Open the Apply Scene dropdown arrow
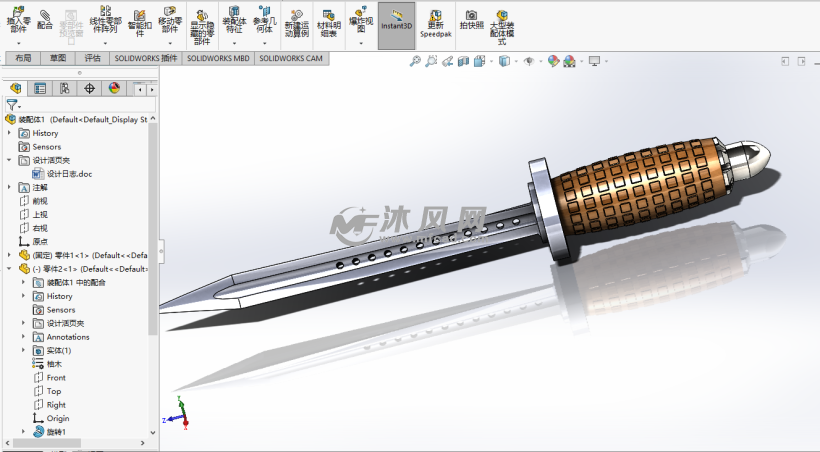Image resolution: width=820 pixels, height=452 pixels. coord(582,61)
